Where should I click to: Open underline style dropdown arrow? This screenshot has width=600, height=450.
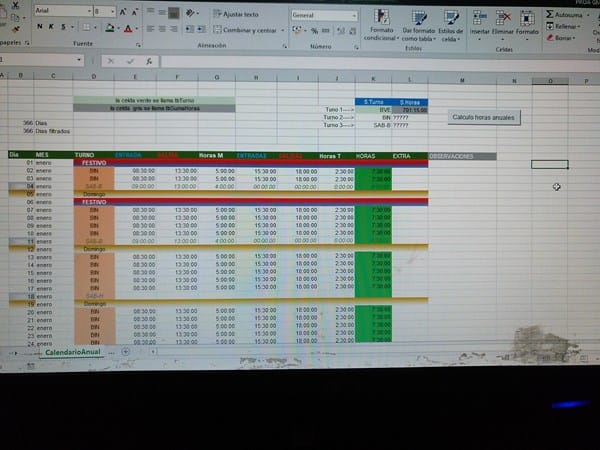pyautogui.click(x=72, y=27)
